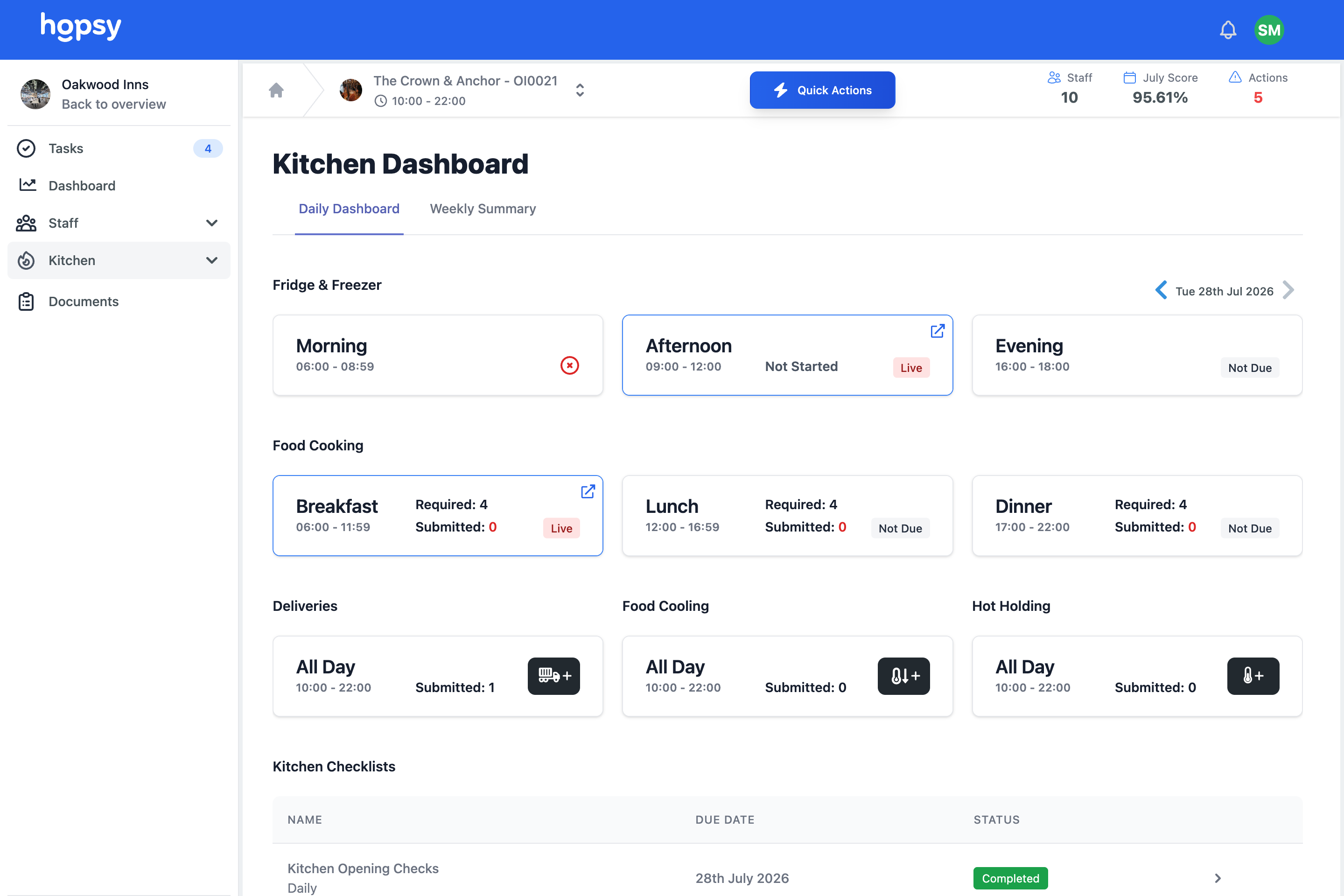Go to the home breadcrumb icon
The height and width of the screenshot is (896, 1344).
(x=276, y=90)
